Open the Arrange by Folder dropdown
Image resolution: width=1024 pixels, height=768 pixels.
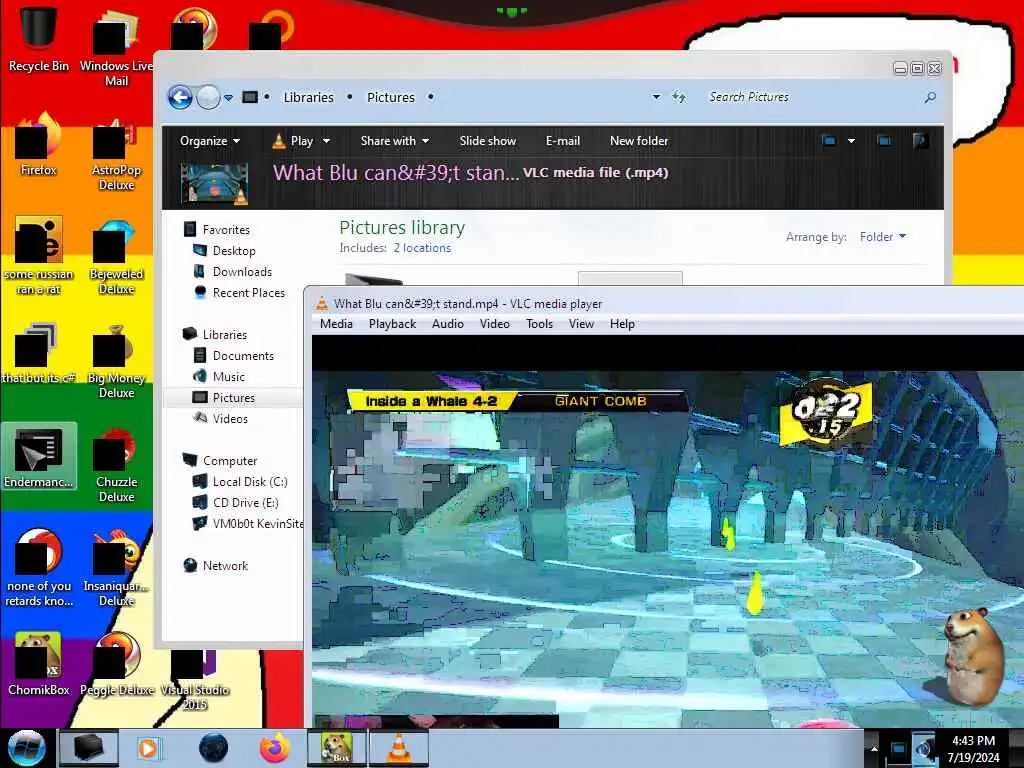point(883,236)
